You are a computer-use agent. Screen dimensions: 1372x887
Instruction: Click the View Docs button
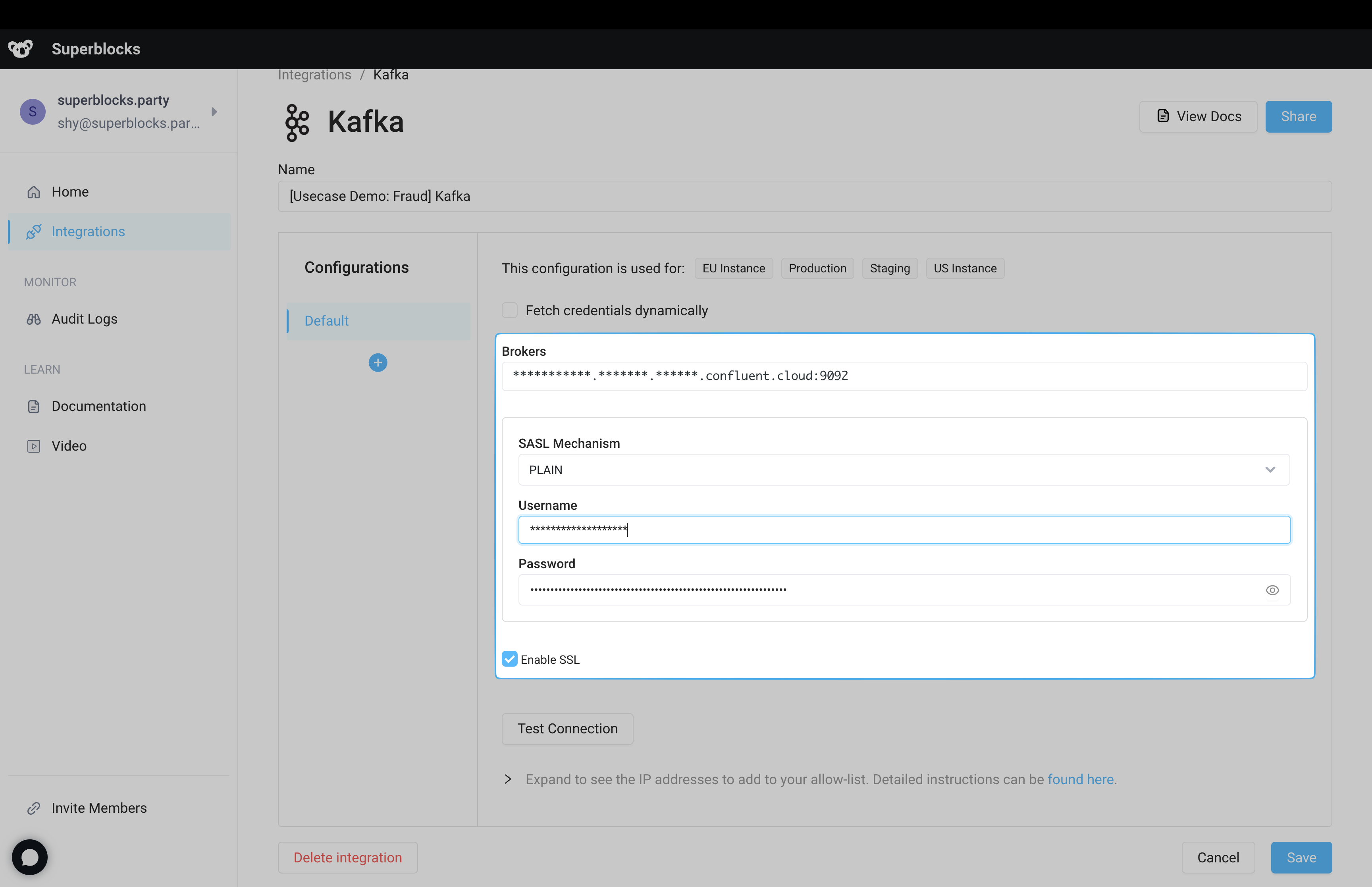pos(1198,116)
